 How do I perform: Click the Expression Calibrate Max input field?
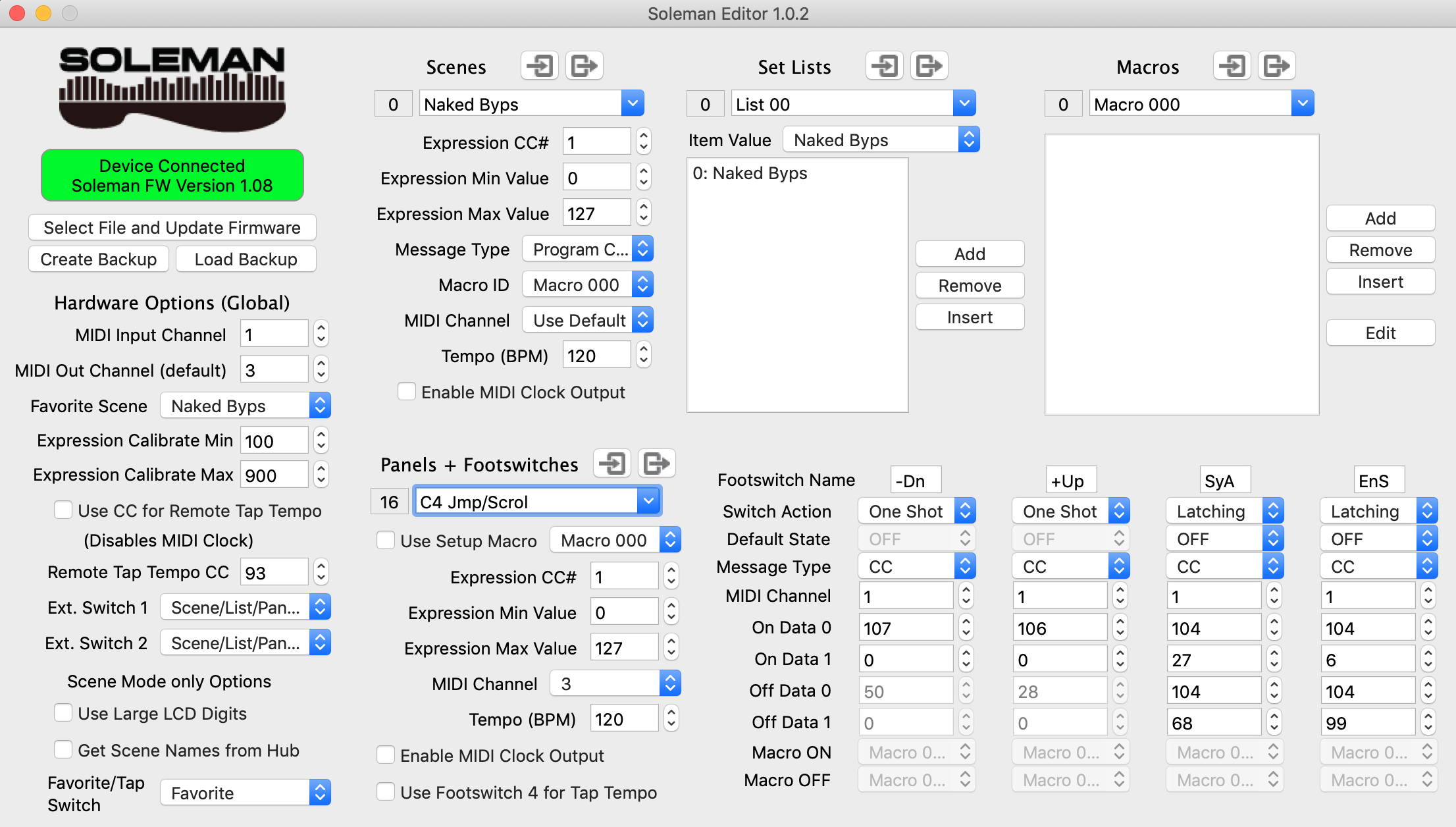tap(274, 475)
